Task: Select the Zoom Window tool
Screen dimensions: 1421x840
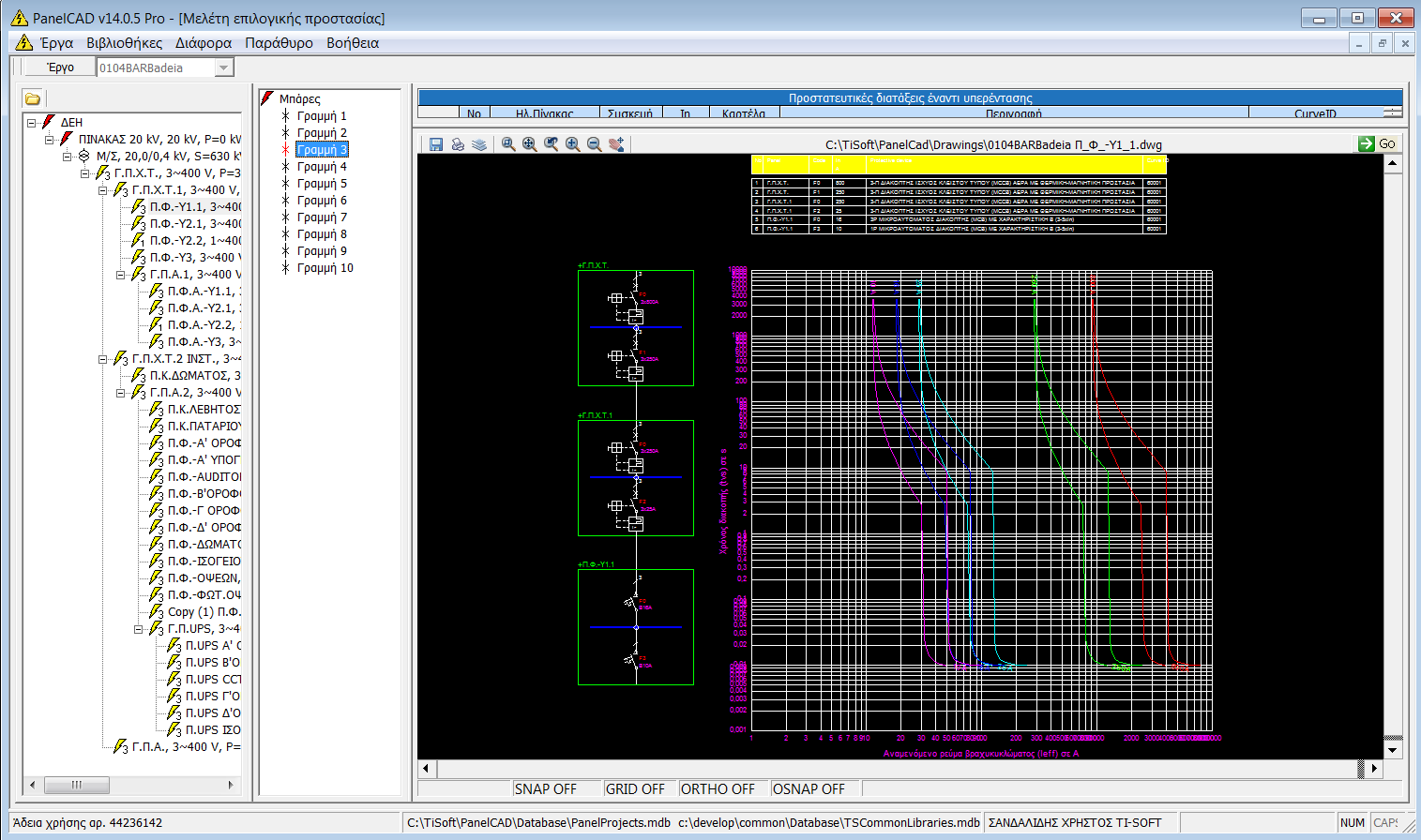Action: coord(507,143)
